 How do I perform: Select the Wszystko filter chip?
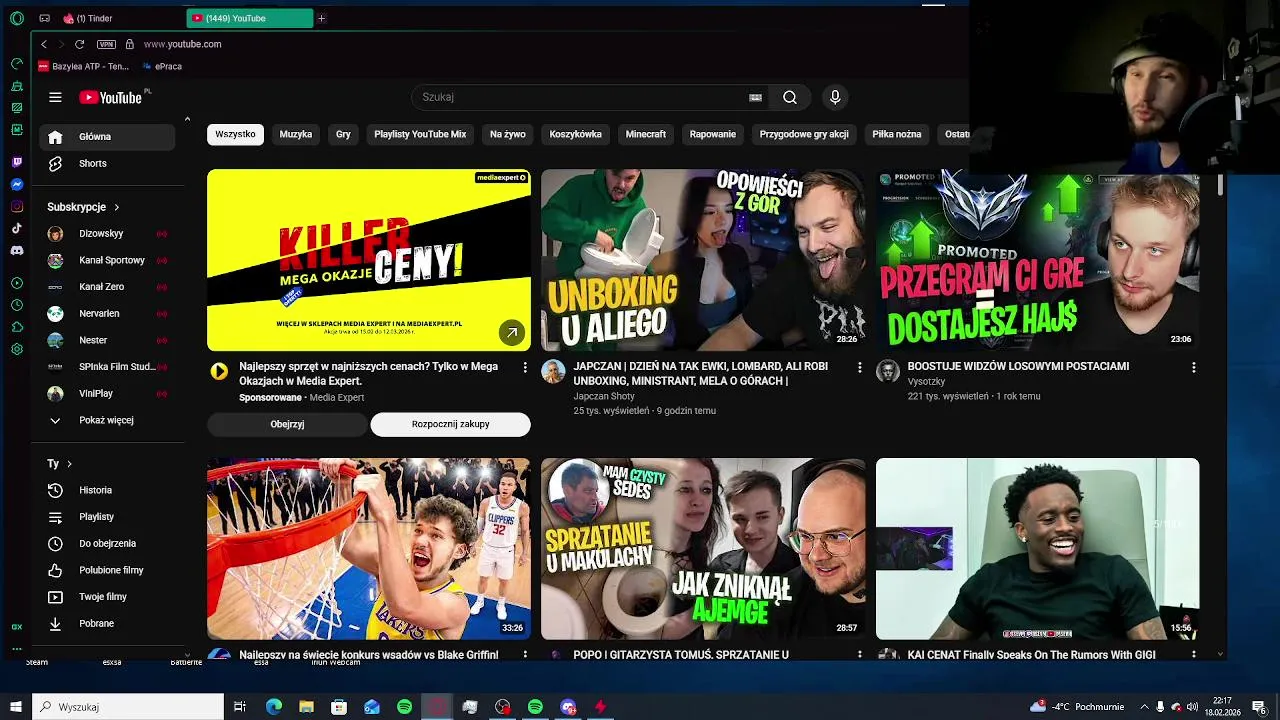(x=235, y=134)
